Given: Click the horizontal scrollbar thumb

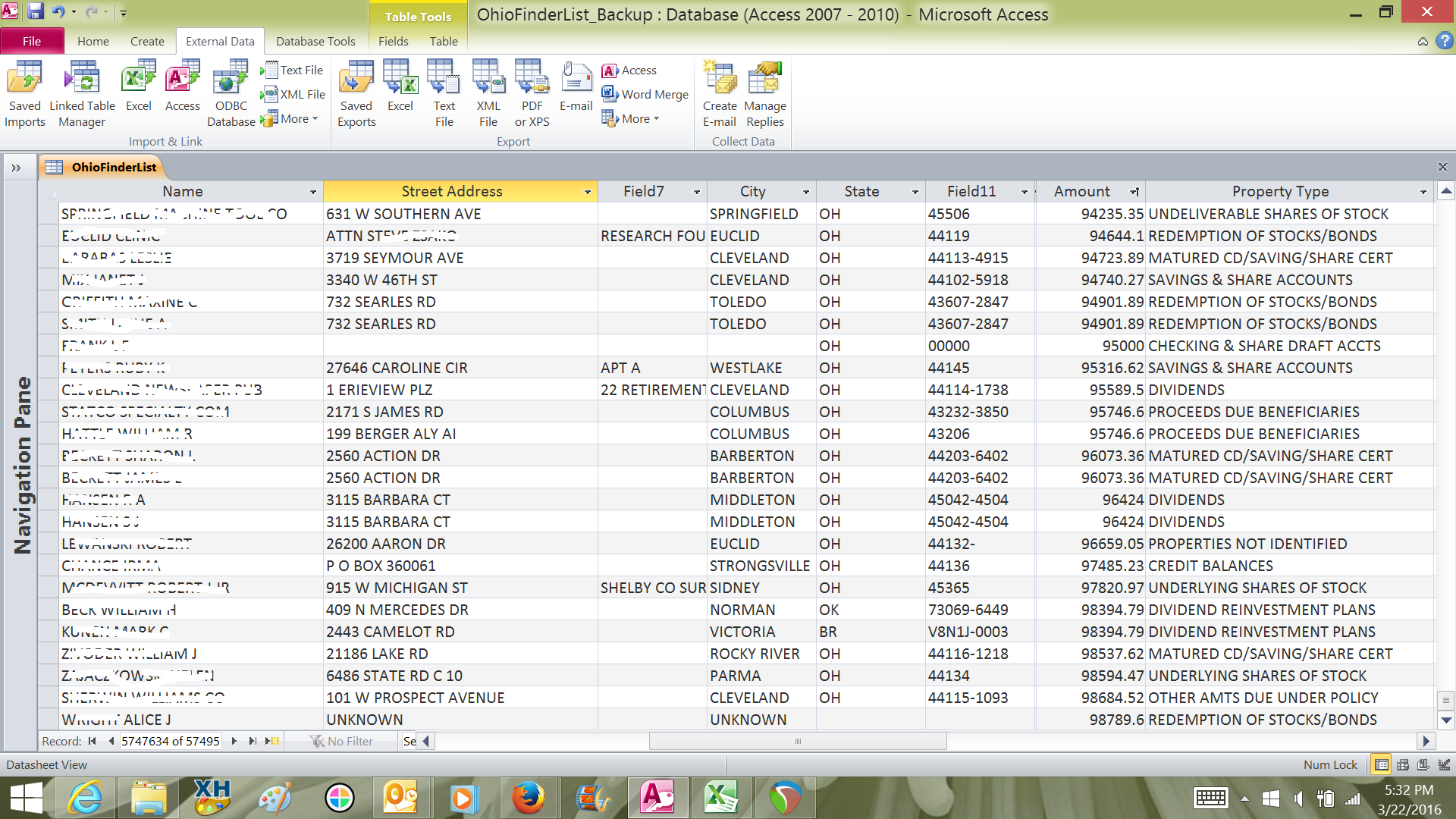Looking at the screenshot, I should 798,741.
